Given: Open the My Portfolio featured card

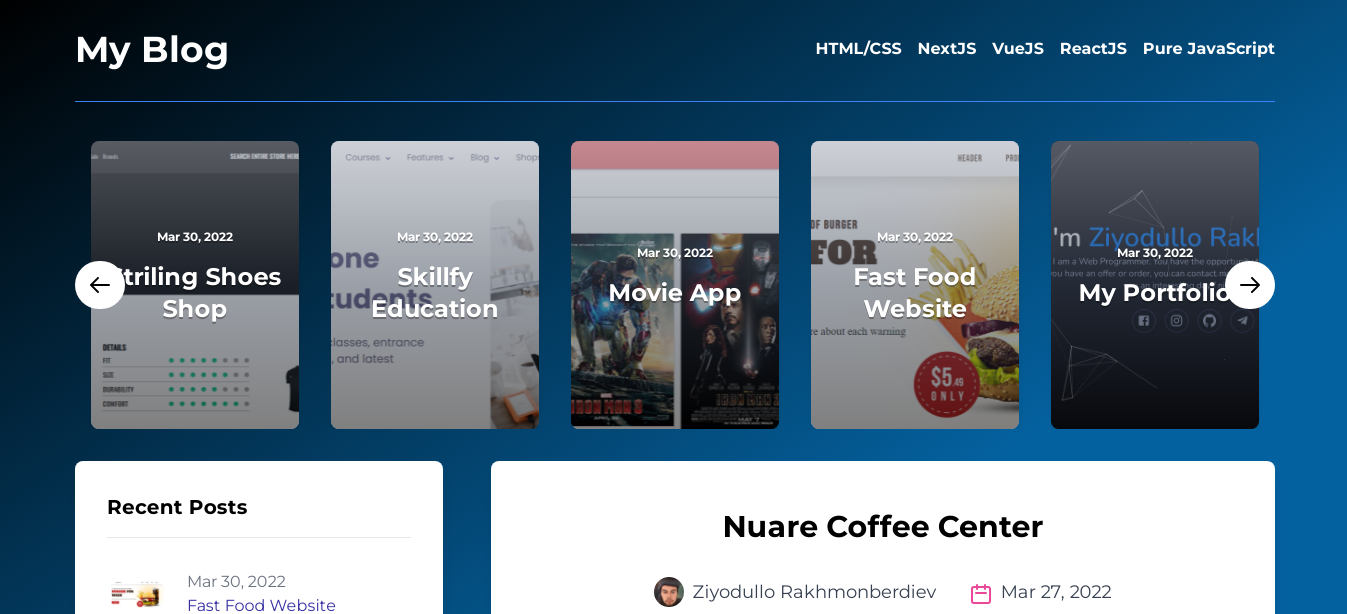Looking at the screenshot, I should click(1155, 285).
